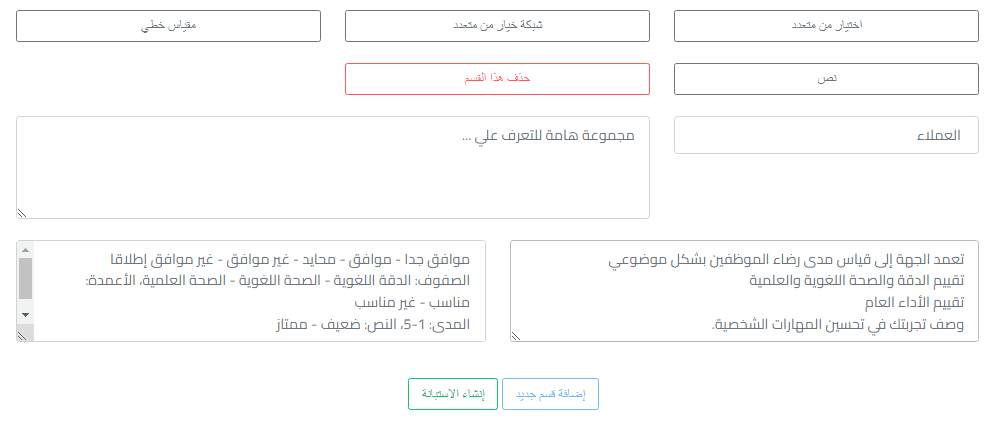Add a section via 'إضافة قسم جديد'
The image size is (992, 436).
pos(550,394)
